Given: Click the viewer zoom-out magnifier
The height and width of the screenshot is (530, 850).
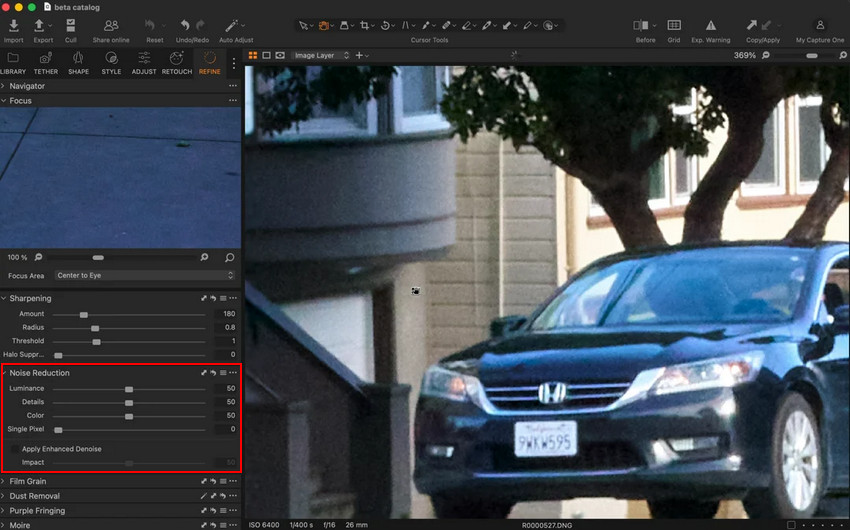Looking at the screenshot, I should (765, 55).
